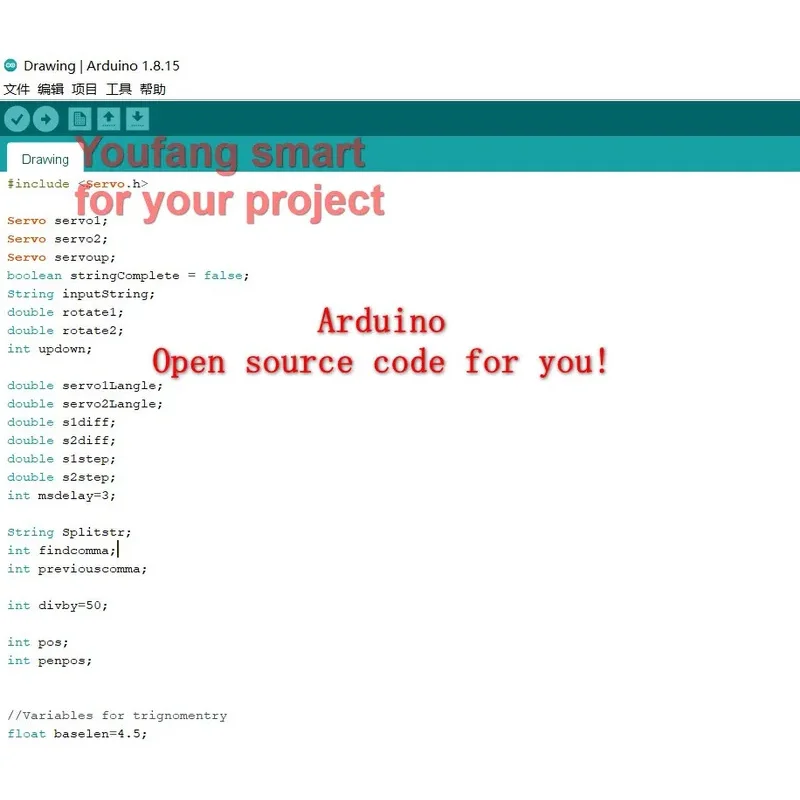Click the line 'Servo servoup;'
This screenshot has width=800, height=800.
coord(61,258)
